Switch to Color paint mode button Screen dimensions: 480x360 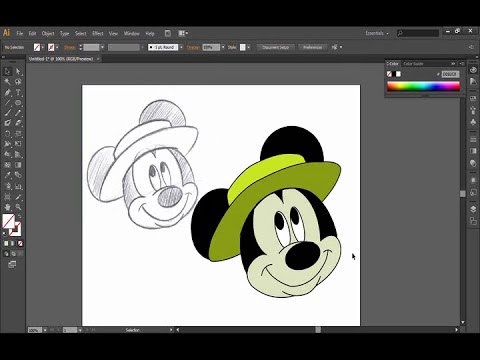tap(6, 244)
